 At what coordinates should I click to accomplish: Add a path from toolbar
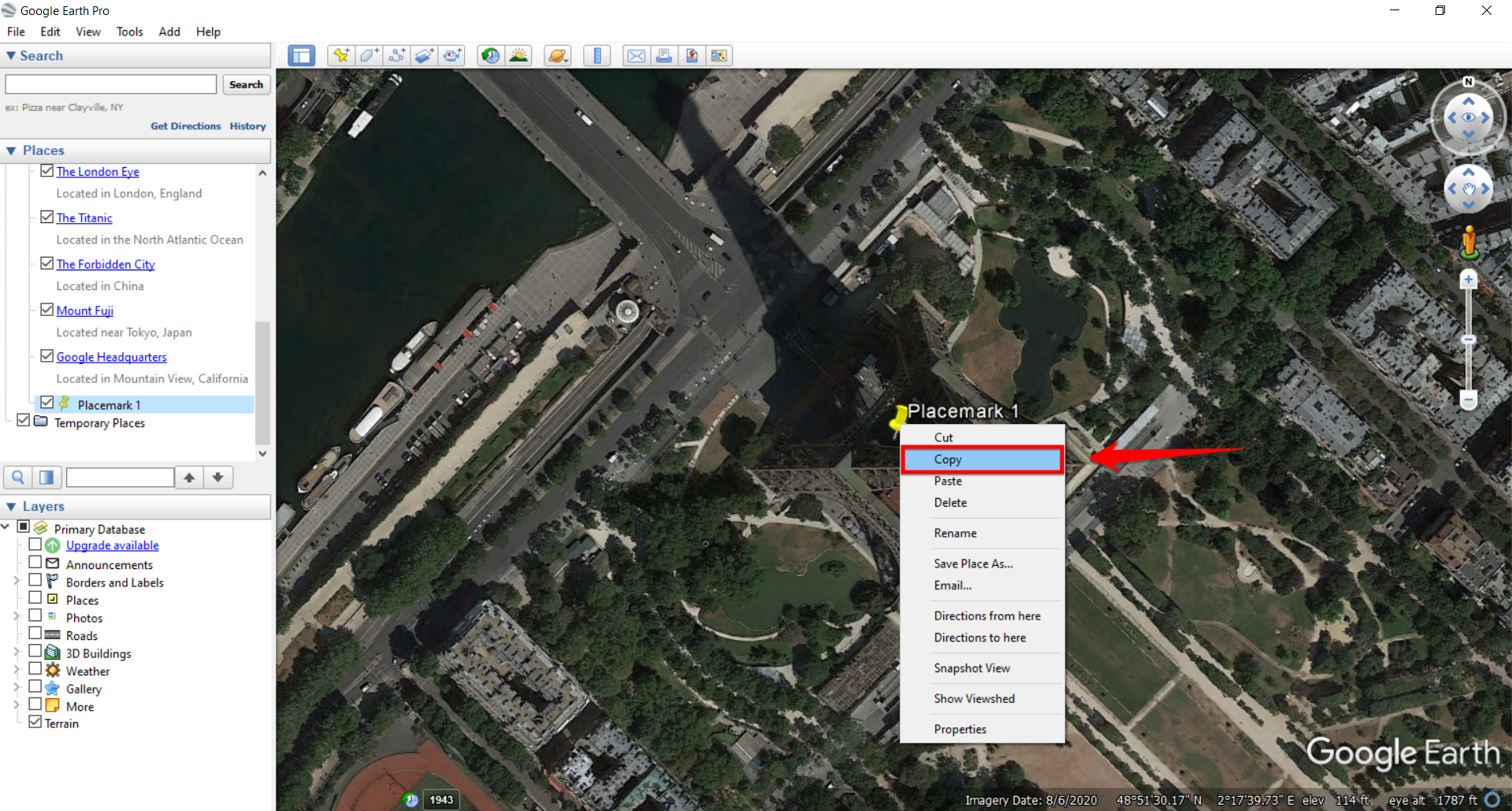coord(396,55)
